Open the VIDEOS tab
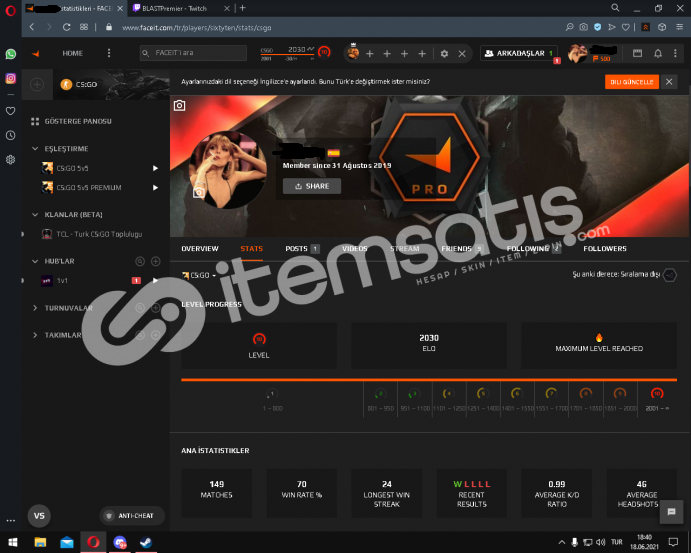The image size is (691, 553). coord(354,249)
